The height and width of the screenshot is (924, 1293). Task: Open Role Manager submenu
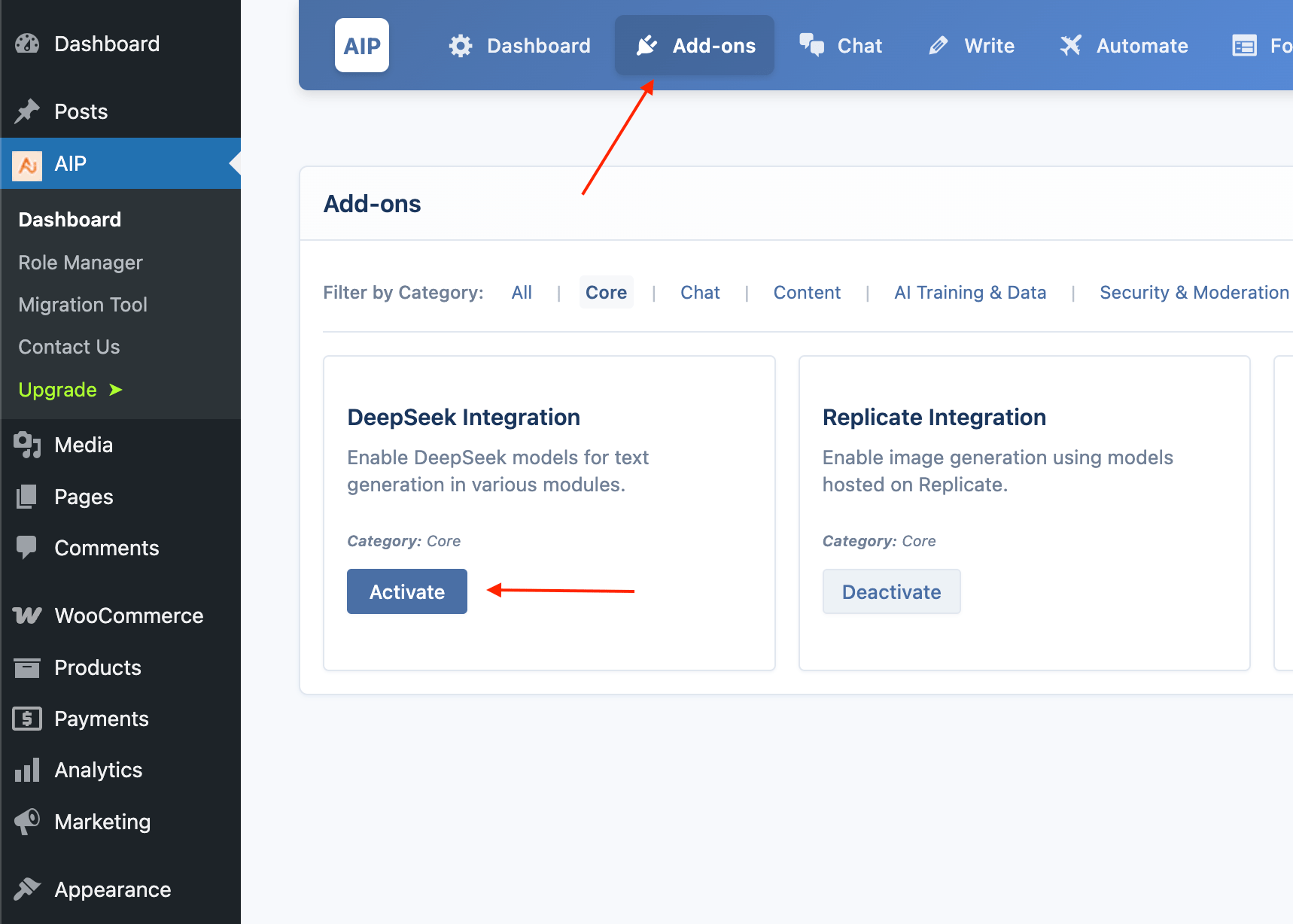coord(81,263)
